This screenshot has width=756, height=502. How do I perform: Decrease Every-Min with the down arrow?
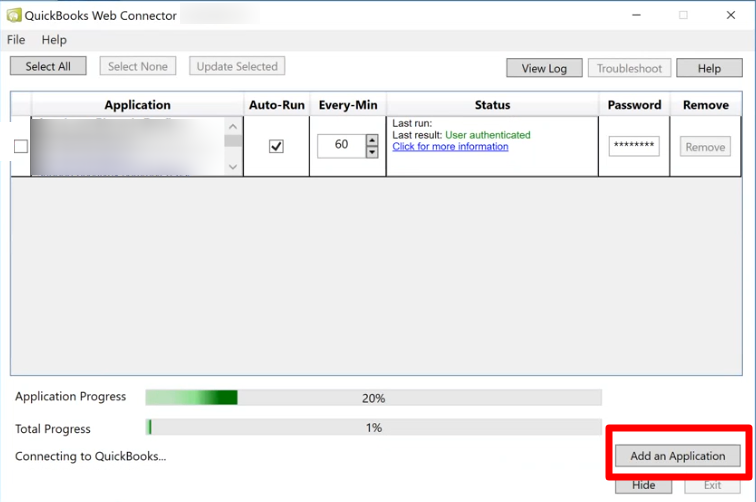coord(372,152)
